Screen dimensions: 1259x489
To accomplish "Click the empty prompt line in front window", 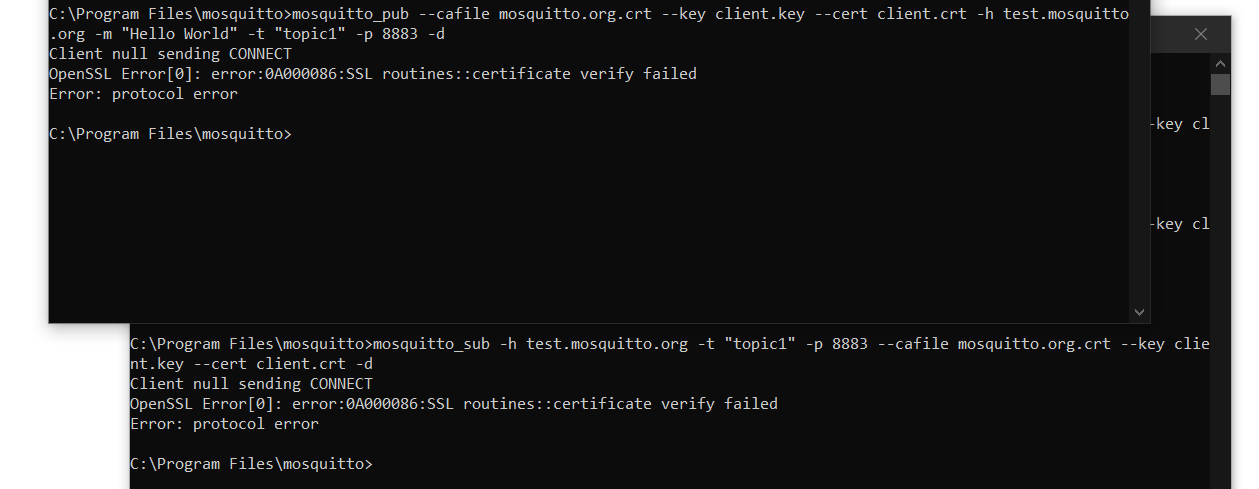I will pos(170,134).
